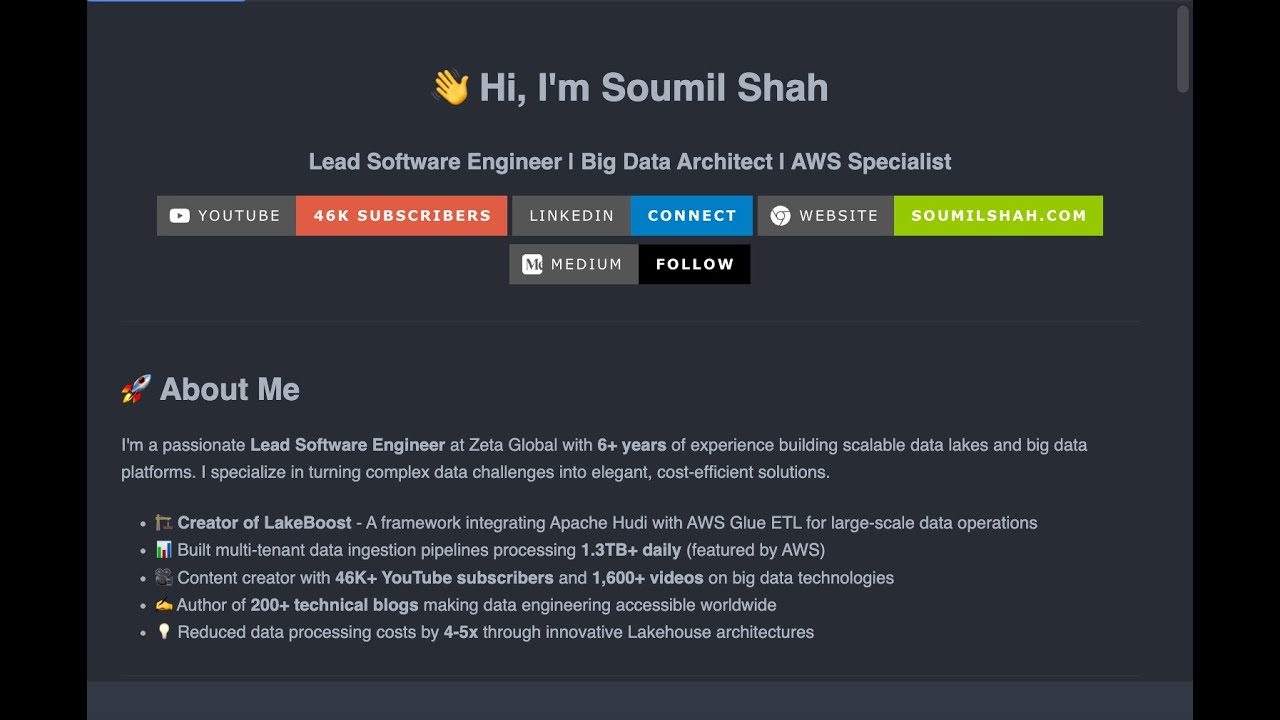Screen dimensions: 1280x720
Task: Click the black Follow badge
Action: (695, 264)
